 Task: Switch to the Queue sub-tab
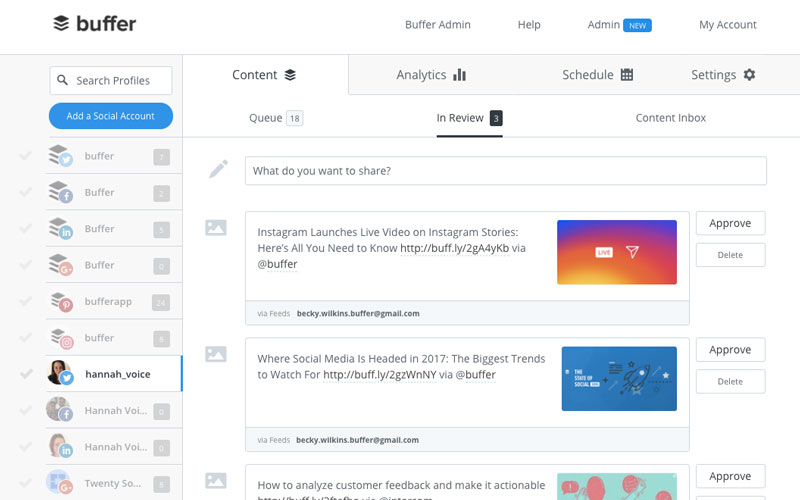tap(275, 118)
